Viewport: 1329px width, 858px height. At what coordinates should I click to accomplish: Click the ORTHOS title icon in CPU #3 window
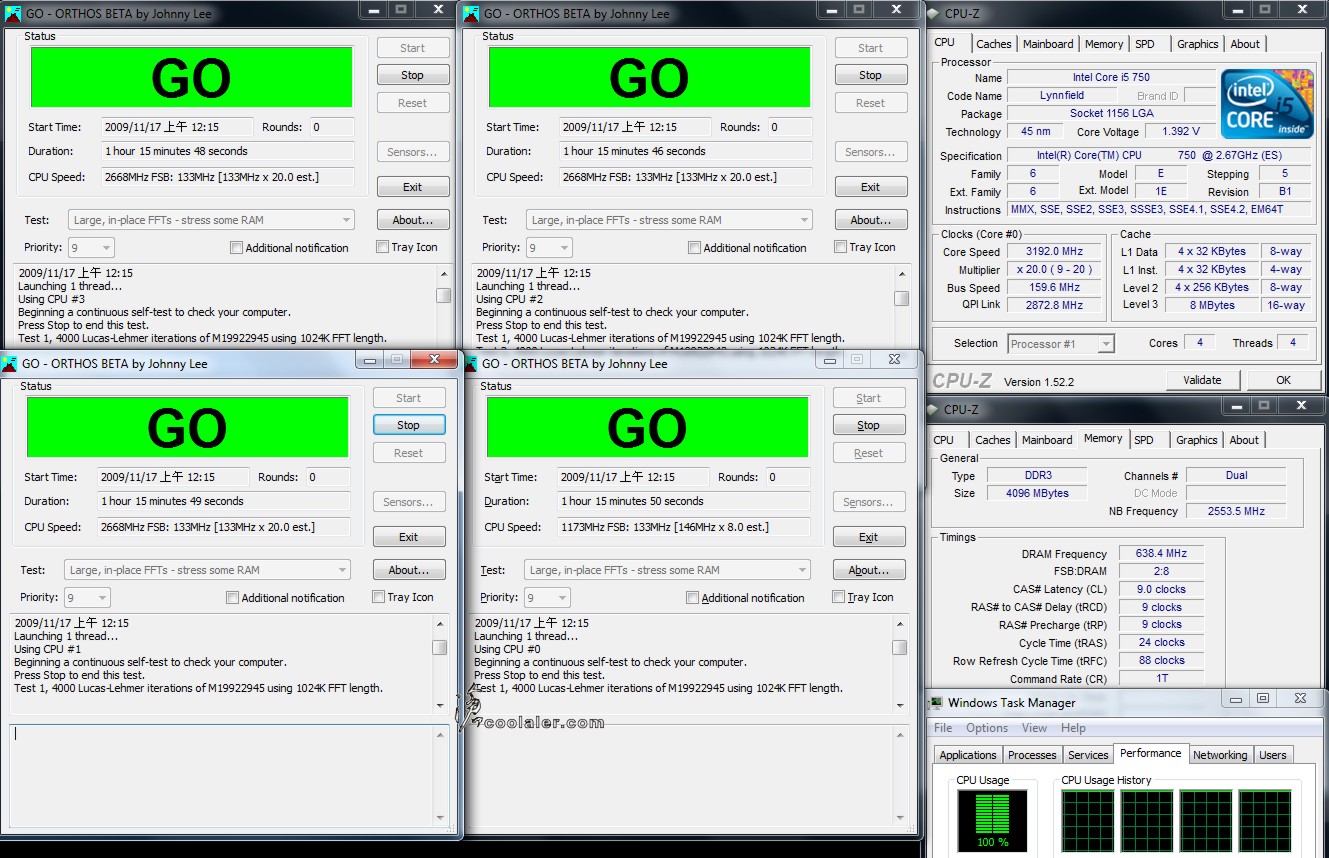12,13
